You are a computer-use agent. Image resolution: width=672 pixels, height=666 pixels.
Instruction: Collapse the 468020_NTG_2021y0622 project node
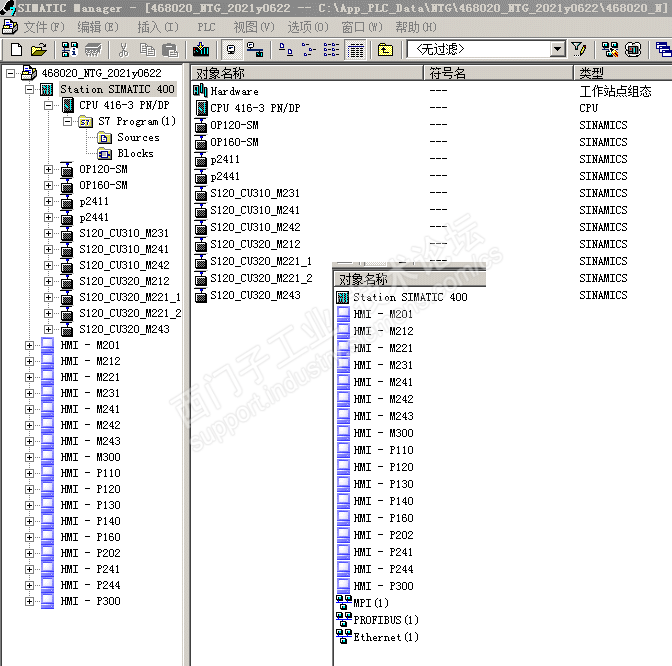(10, 73)
